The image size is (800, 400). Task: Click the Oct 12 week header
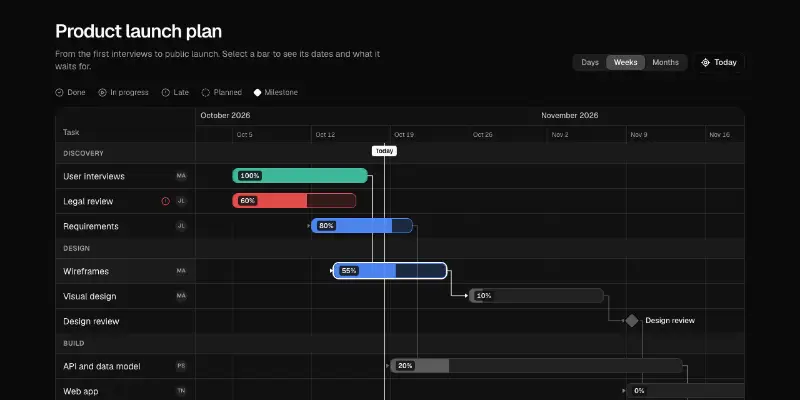tap(325, 135)
